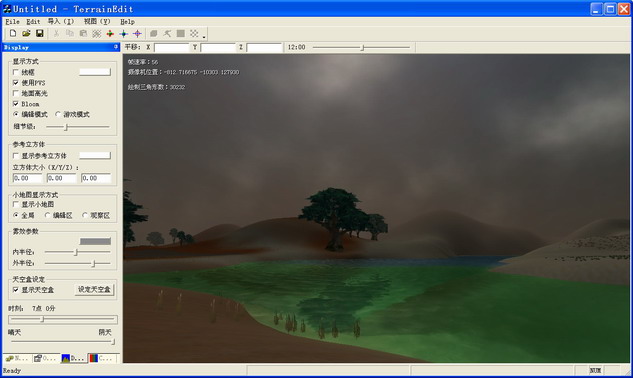Click the cube size Z input field

click(x=96, y=178)
